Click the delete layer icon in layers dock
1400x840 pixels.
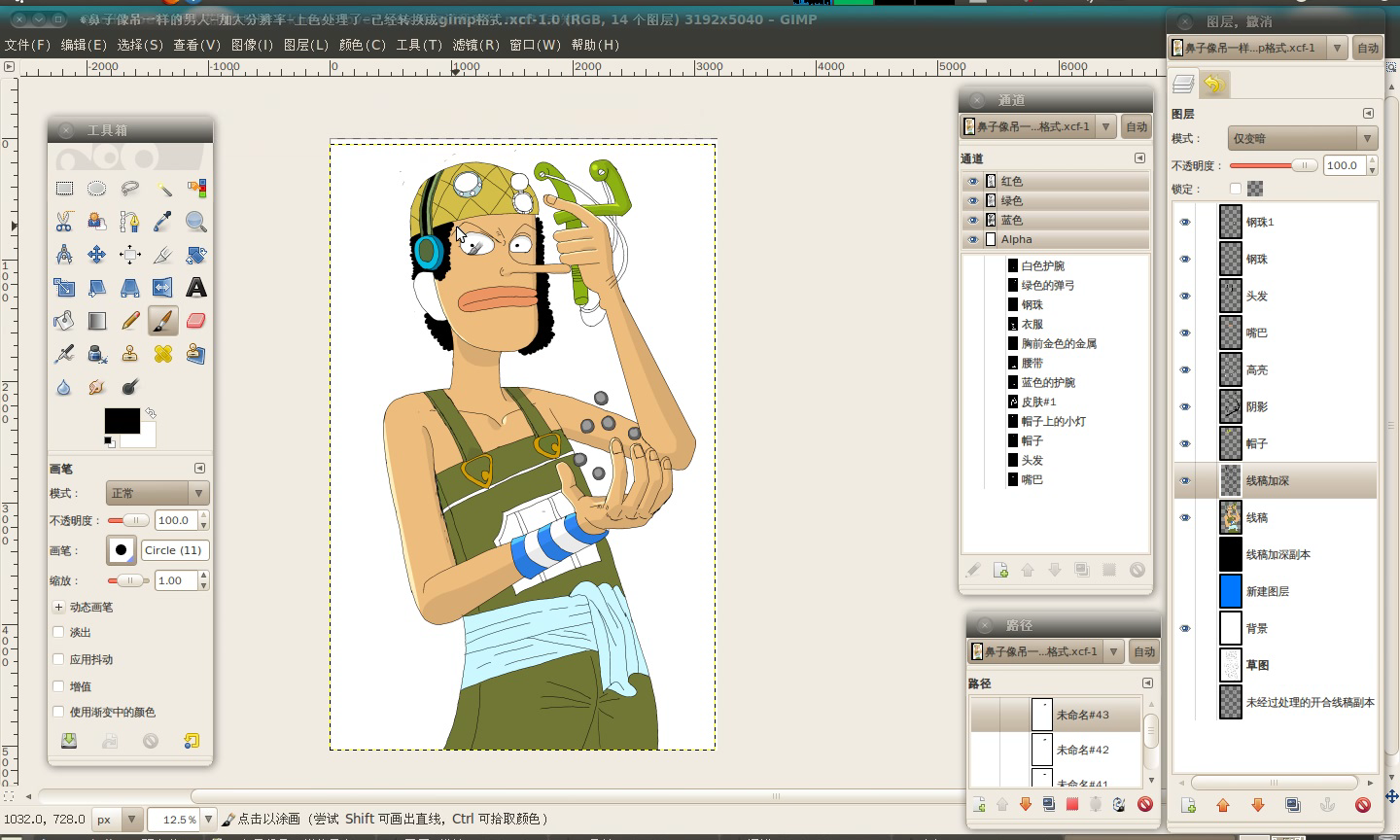1362,805
